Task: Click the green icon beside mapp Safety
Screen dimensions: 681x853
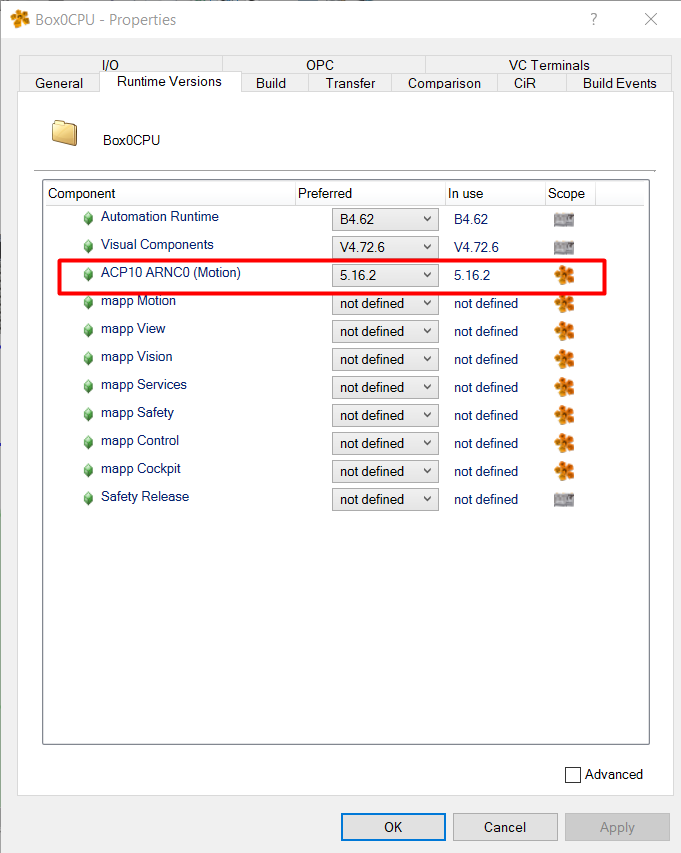Action: click(x=88, y=415)
